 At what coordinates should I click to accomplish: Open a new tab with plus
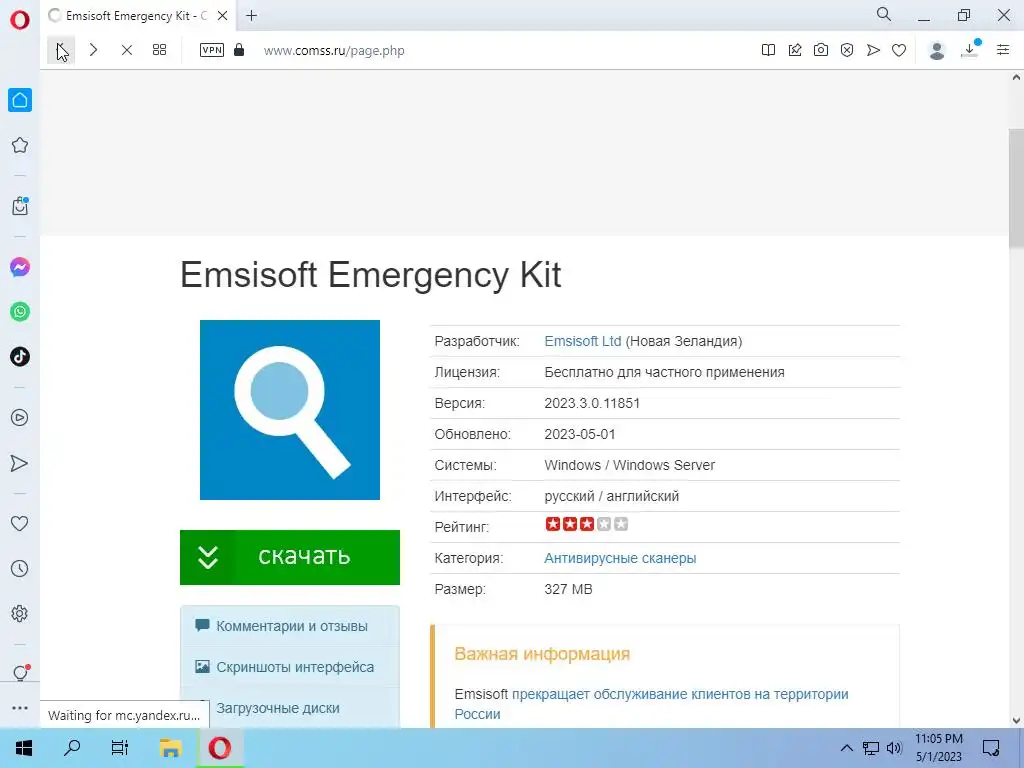[251, 16]
